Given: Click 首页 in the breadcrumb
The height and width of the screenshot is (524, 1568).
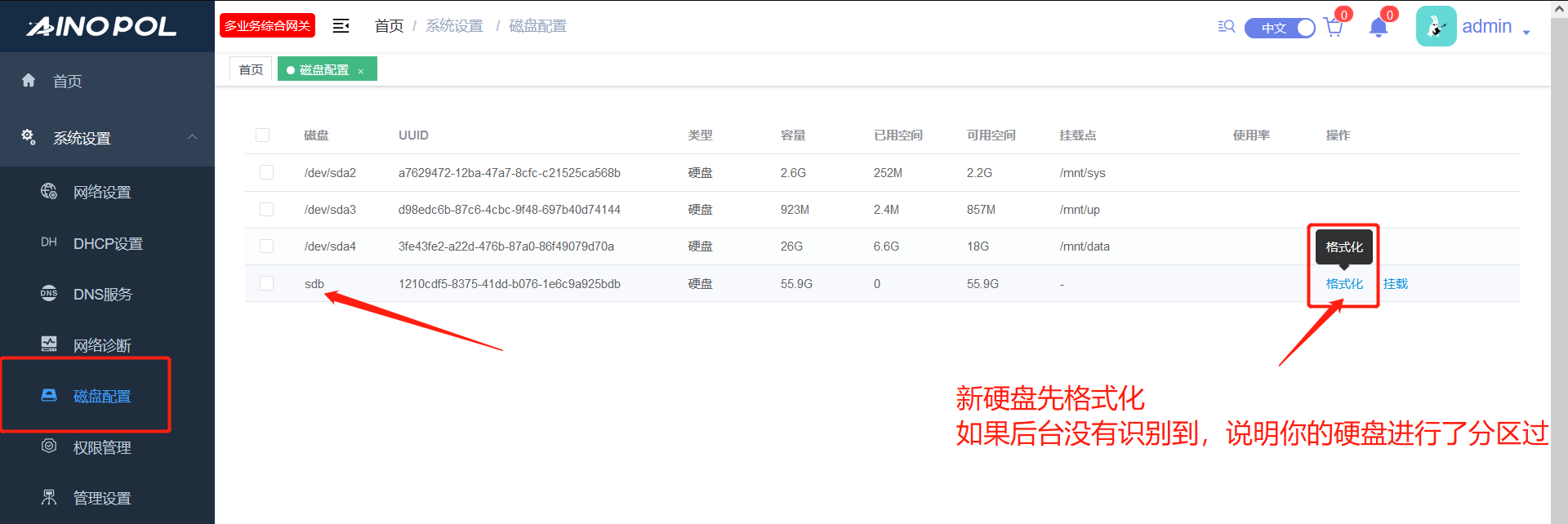Looking at the screenshot, I should tap(389, 26).
